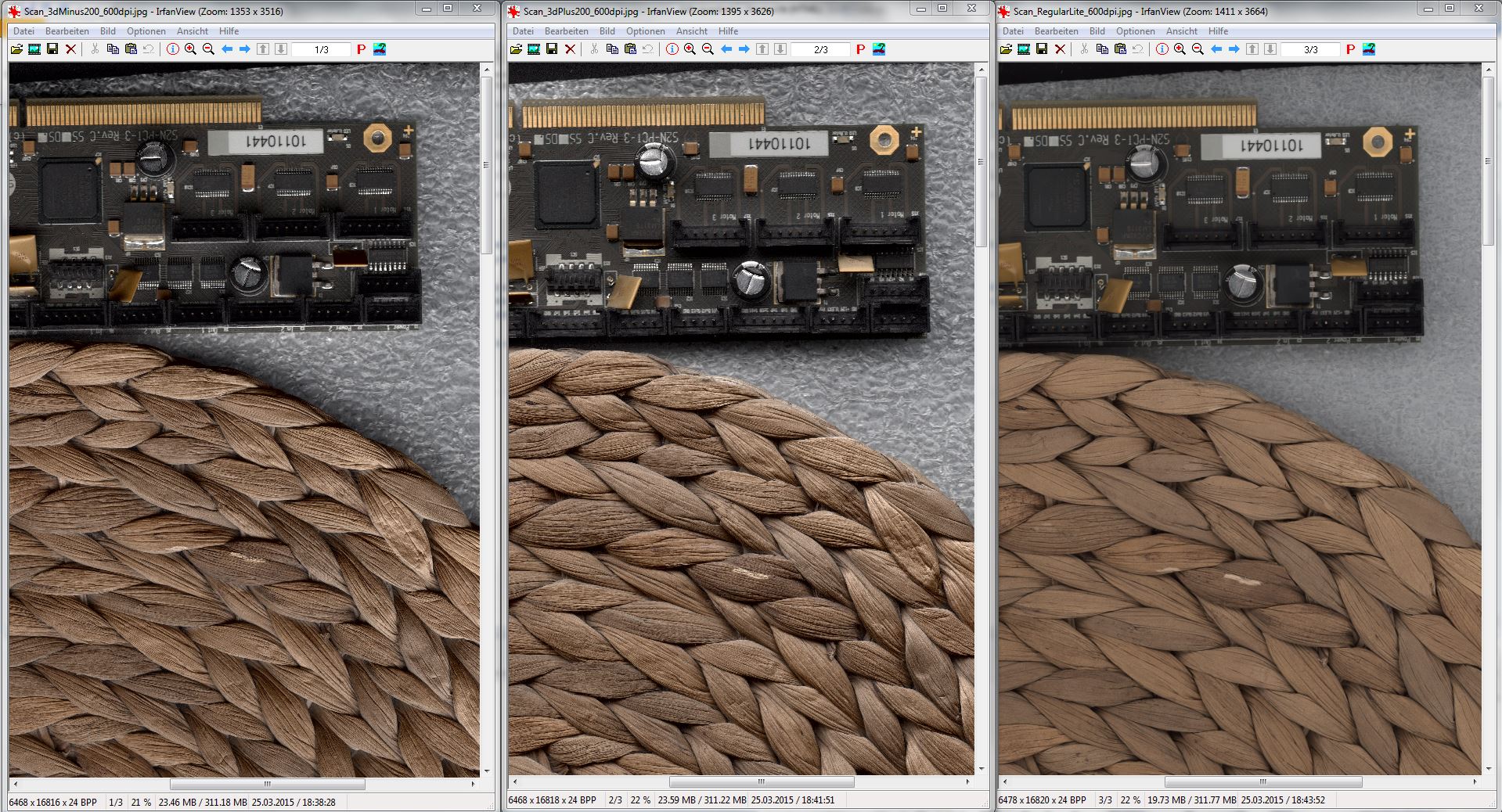Viewport: 1502px width, 812px height.
Task: Click vertical scrollbar thumb in Scan_RegularLite window
Action: point(1488,161)
